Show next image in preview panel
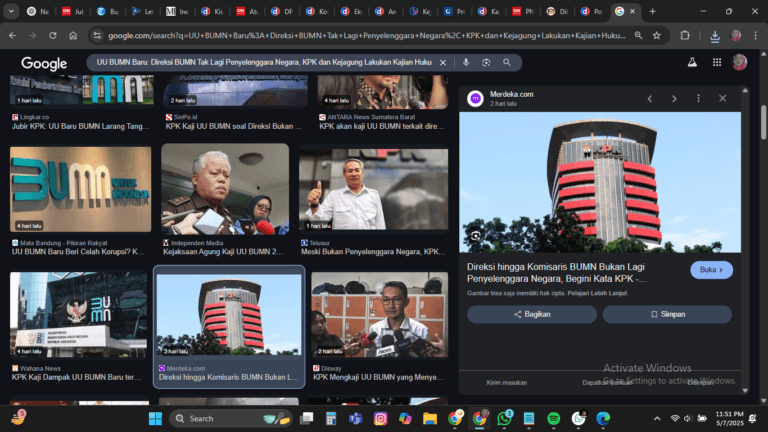 (x=674, y=98)
